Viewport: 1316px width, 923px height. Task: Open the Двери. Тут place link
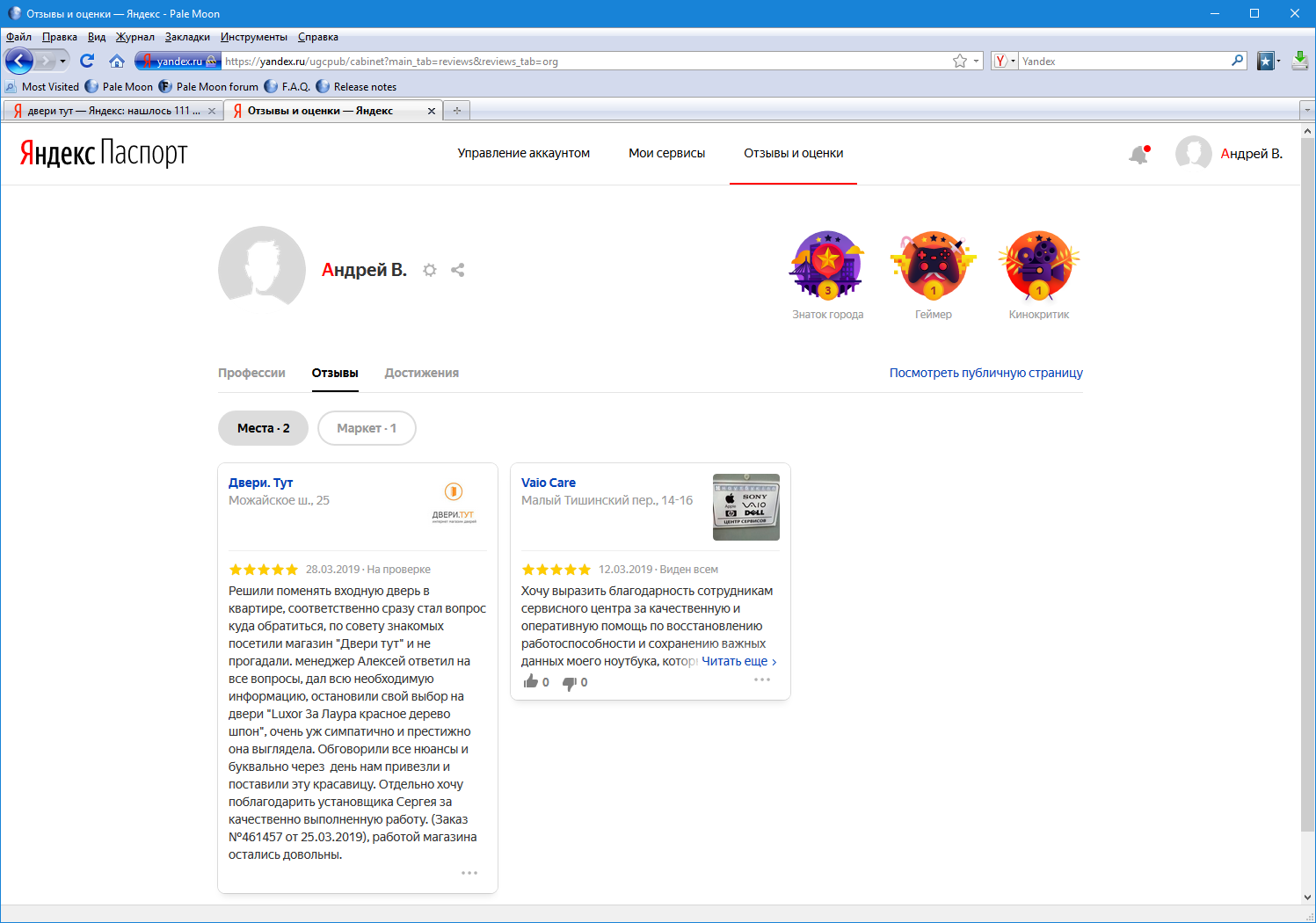261,483
